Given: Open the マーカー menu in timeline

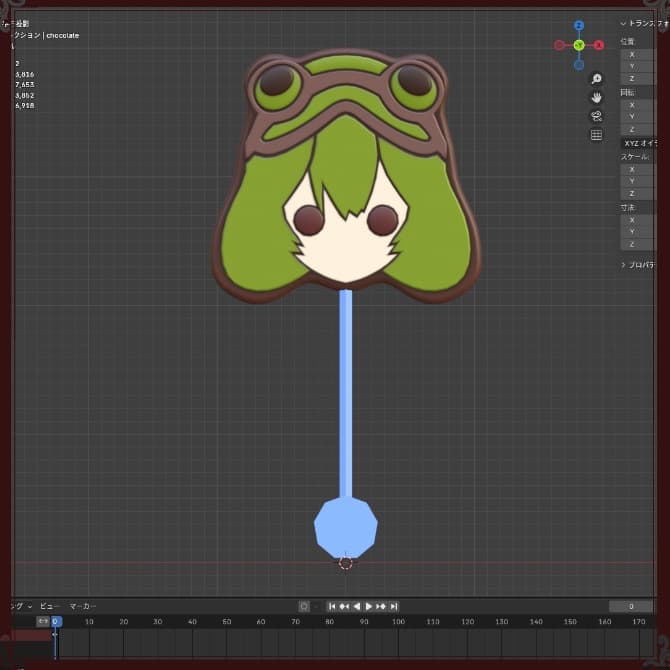Looking at the screenshot, I should (83, 606).
